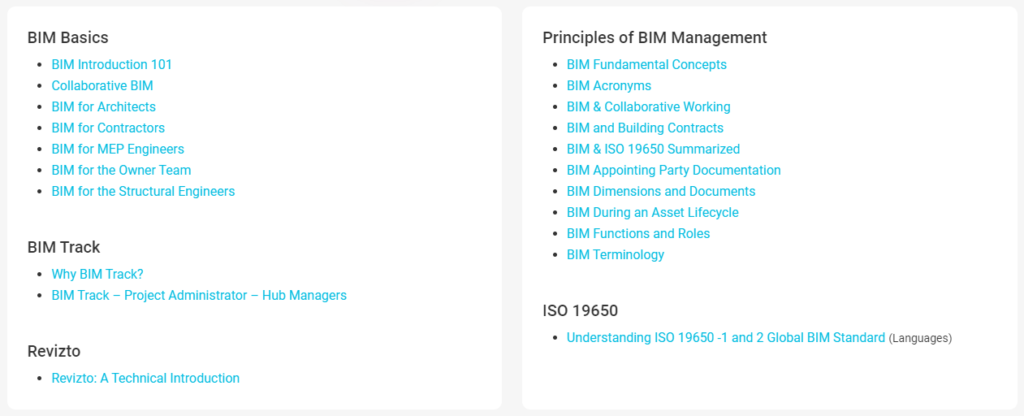Select the BIM for Contractors link

[108, 128]
